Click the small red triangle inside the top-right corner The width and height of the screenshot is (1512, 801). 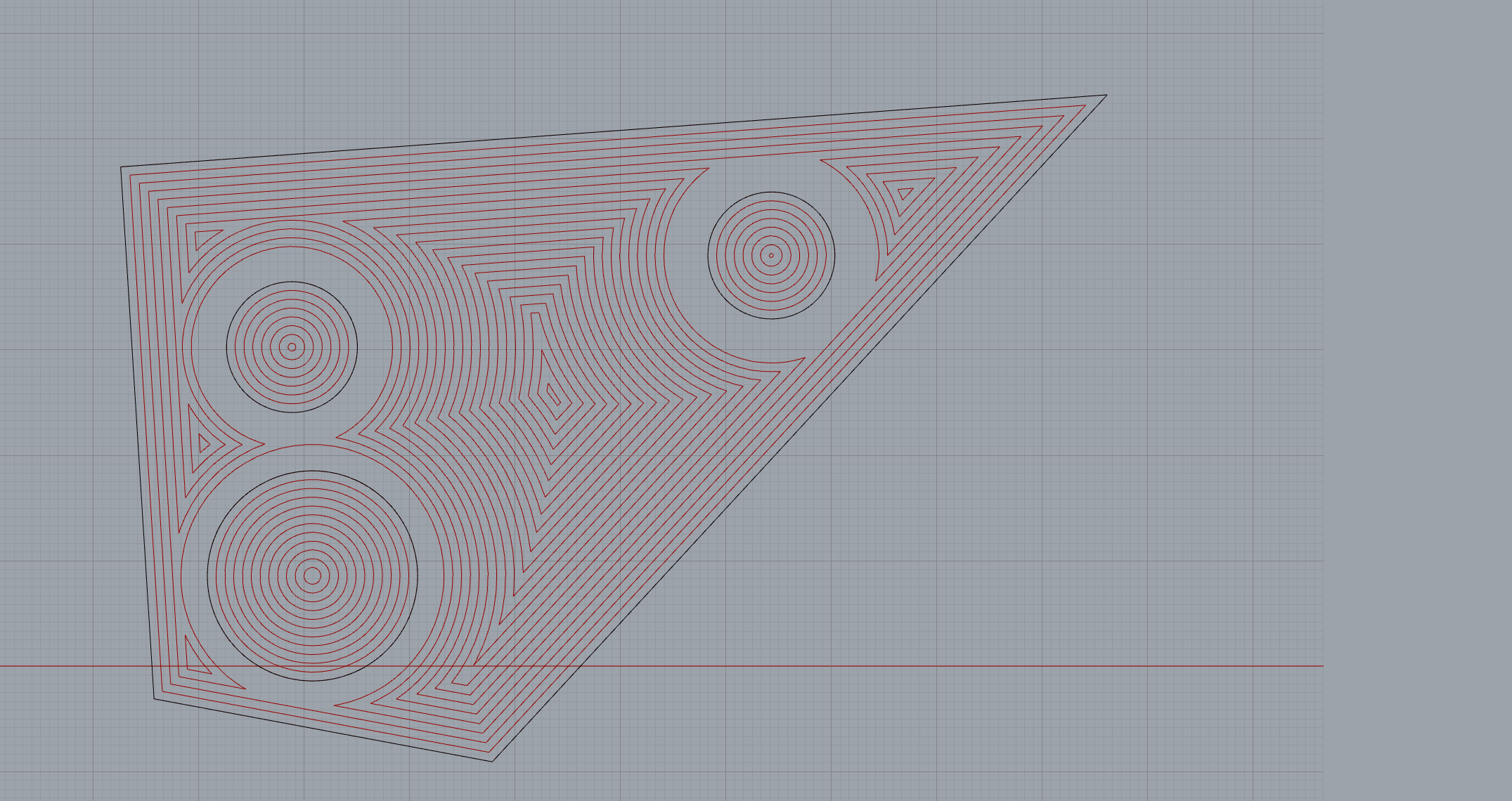904,193
